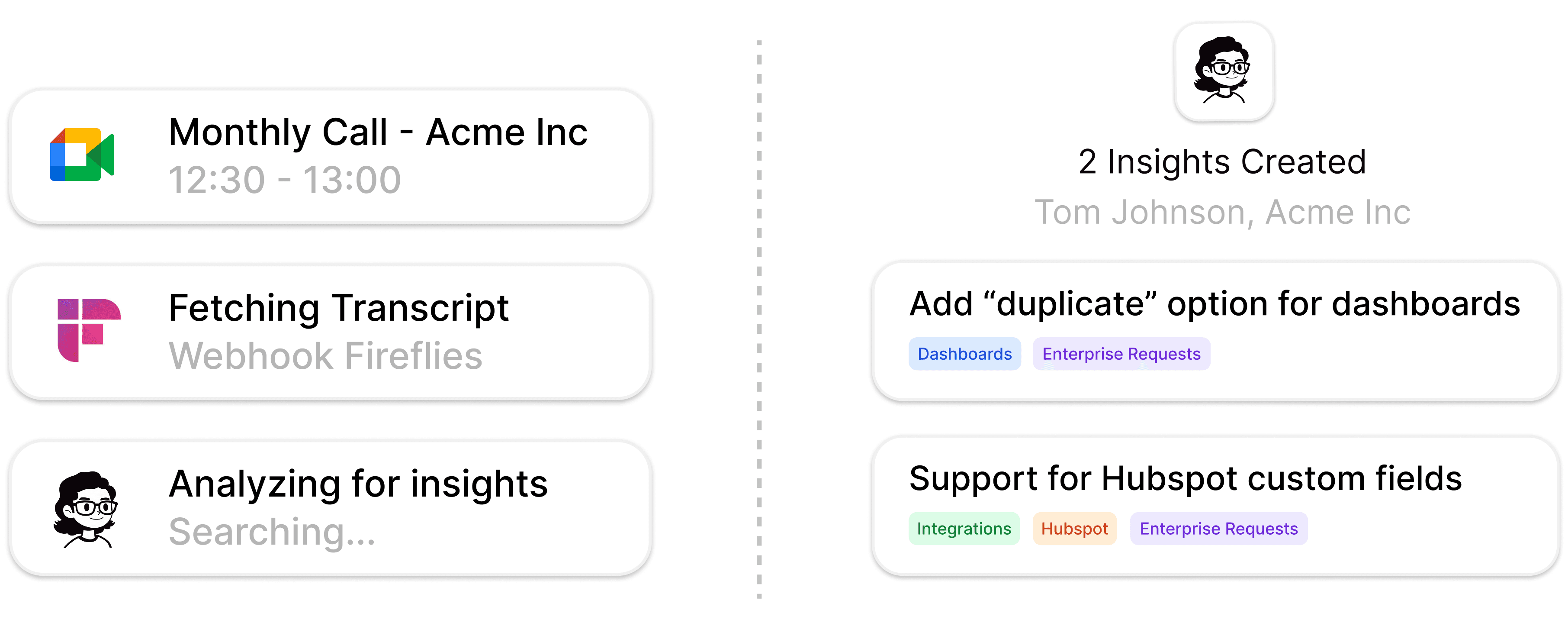Open the Monthly Call - Acme Inc card
The height and width of the screenshot is (639, 1568).
pos(331,157)
